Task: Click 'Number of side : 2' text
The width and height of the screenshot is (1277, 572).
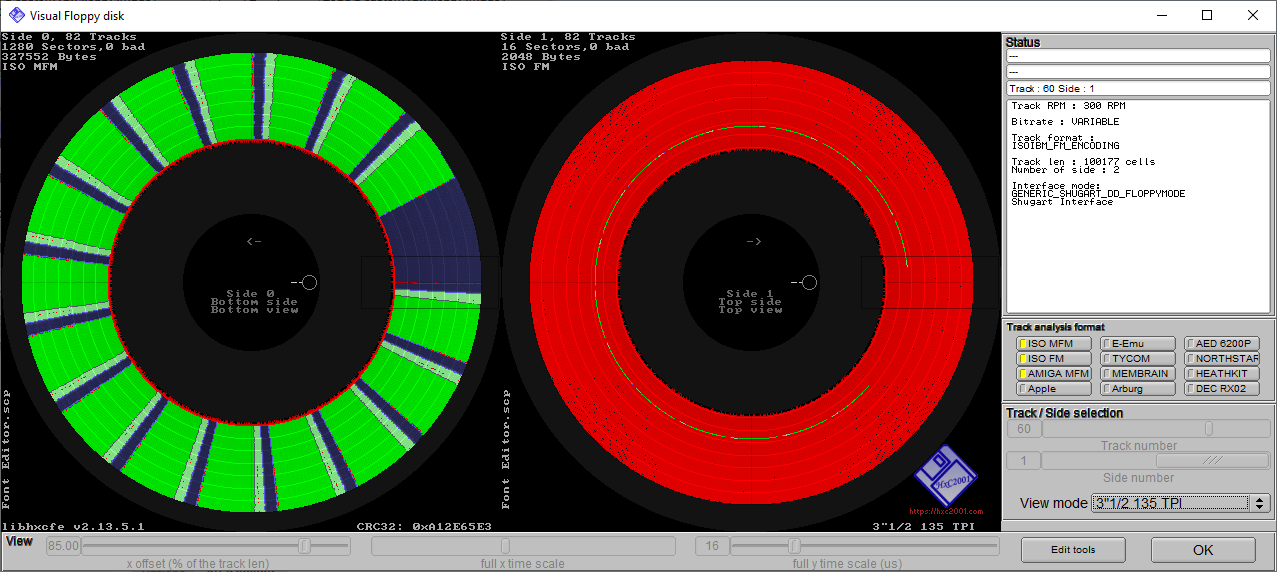Action: tap(1065, 170)
